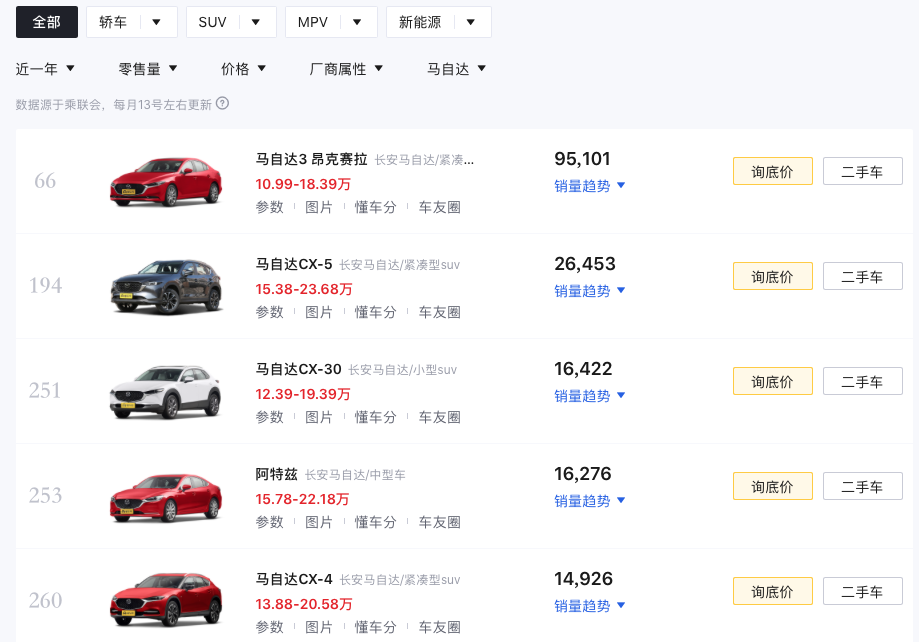Open 参数 for 马自达CX-4
Viewport: 919px width, 642px height.
(270, 627)
